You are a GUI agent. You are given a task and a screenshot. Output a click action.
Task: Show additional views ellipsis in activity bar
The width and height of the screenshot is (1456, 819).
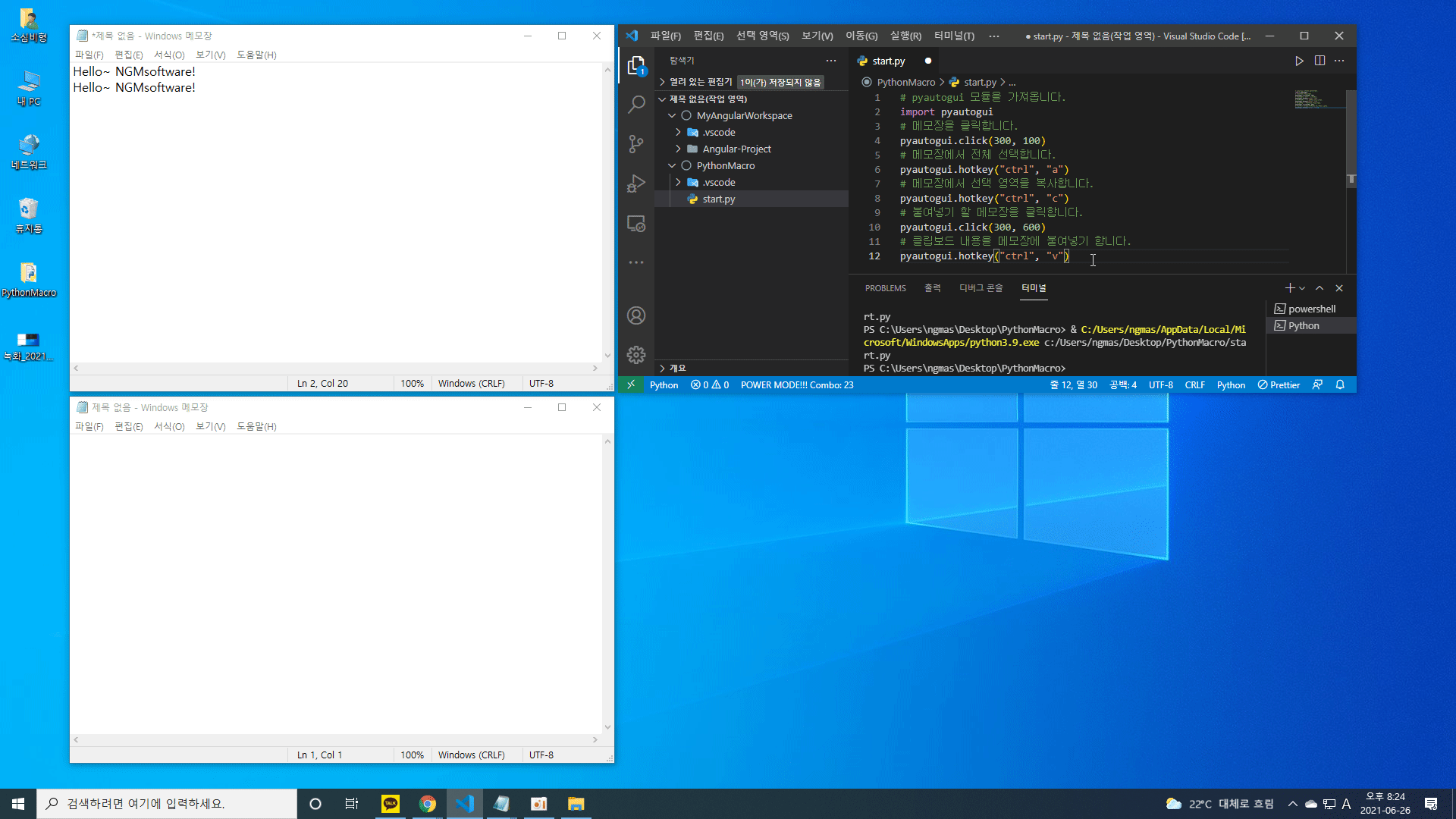coord(636,262)
